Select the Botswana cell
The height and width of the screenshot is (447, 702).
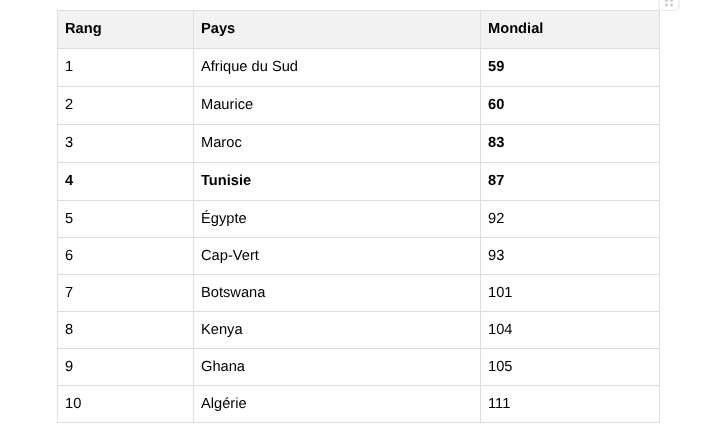click(233, 293)
